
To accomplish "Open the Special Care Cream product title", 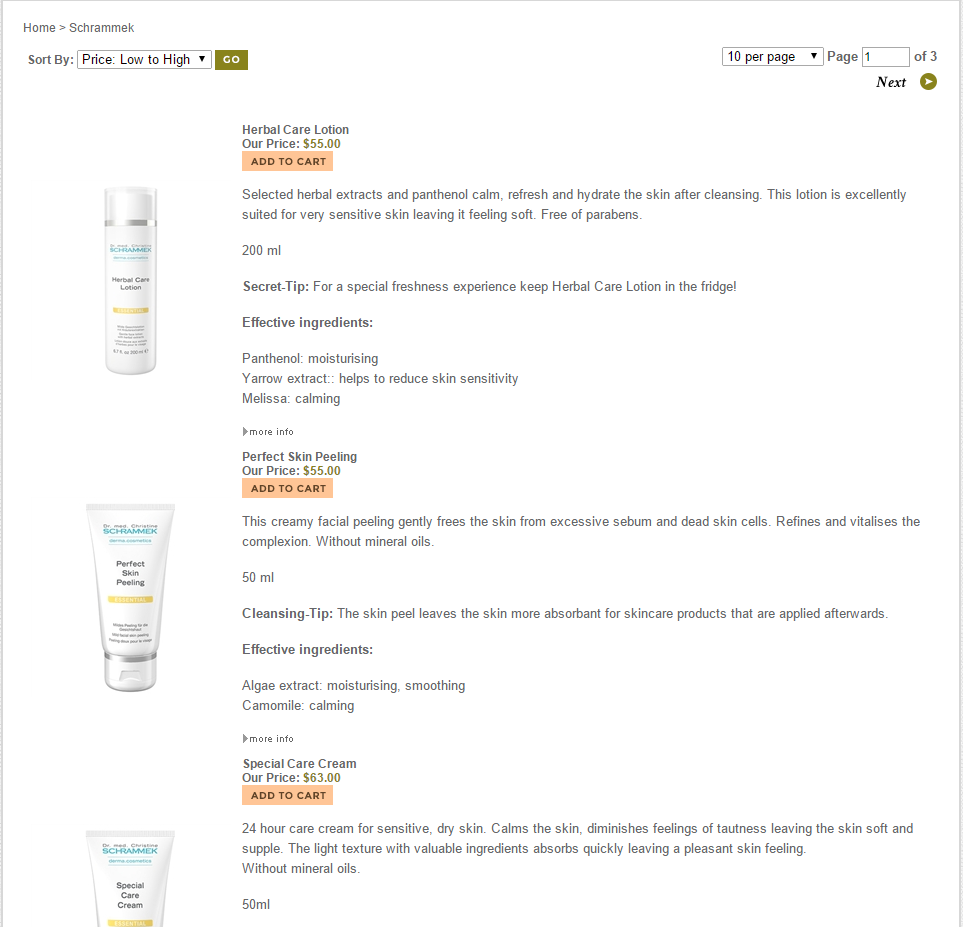I will point(299,764).
